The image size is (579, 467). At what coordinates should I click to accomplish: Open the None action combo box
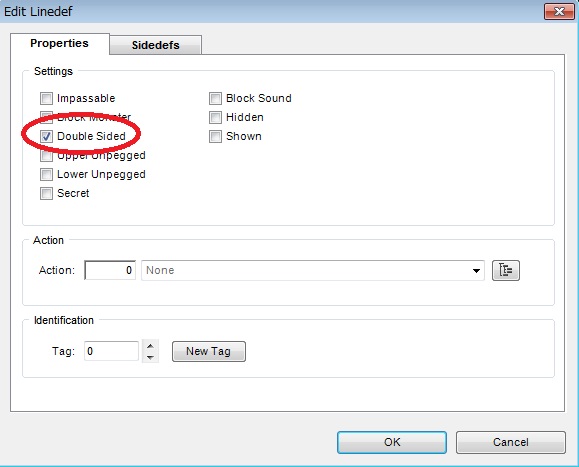313,270
